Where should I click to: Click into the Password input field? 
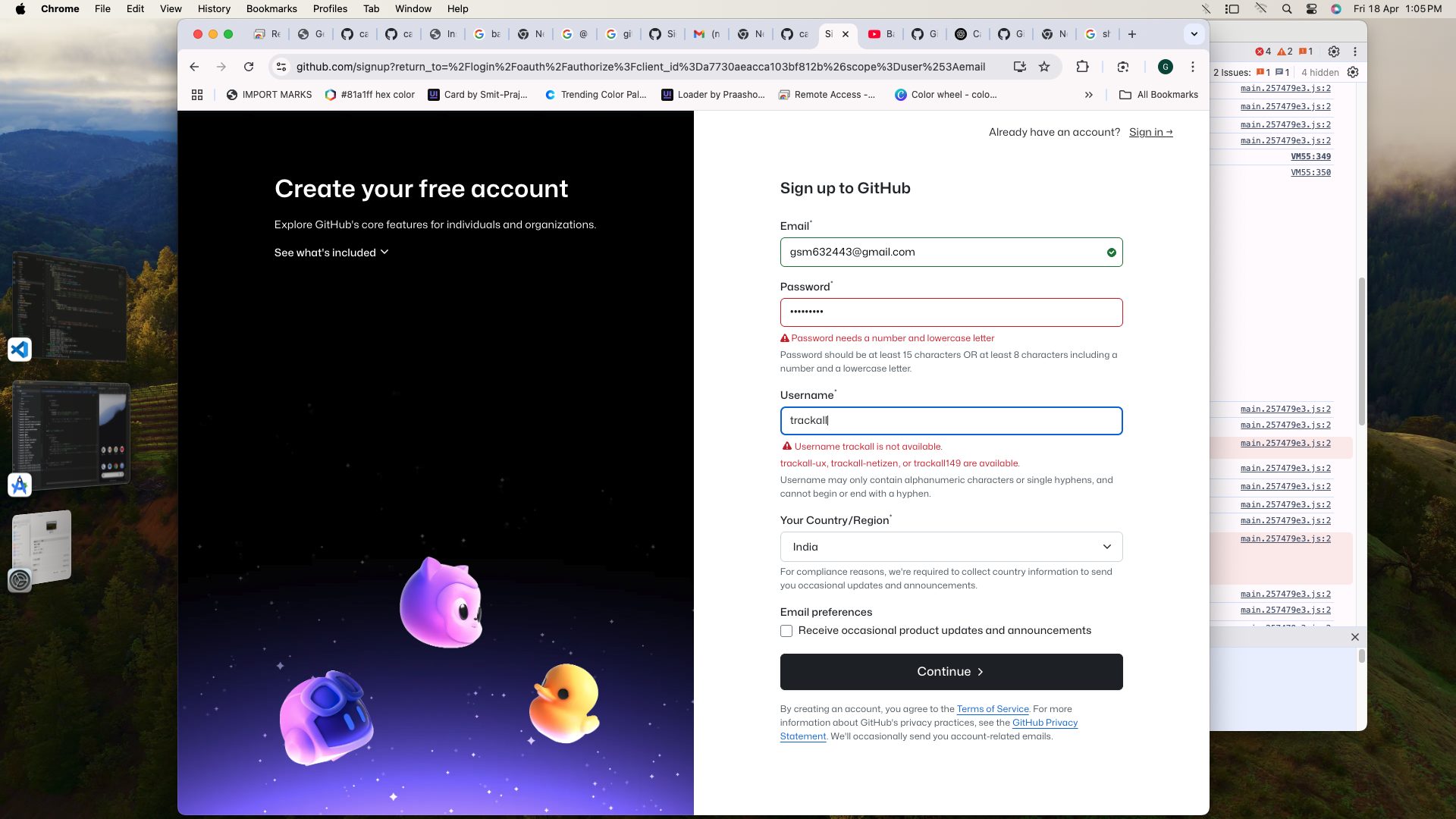tap(951, 312)
